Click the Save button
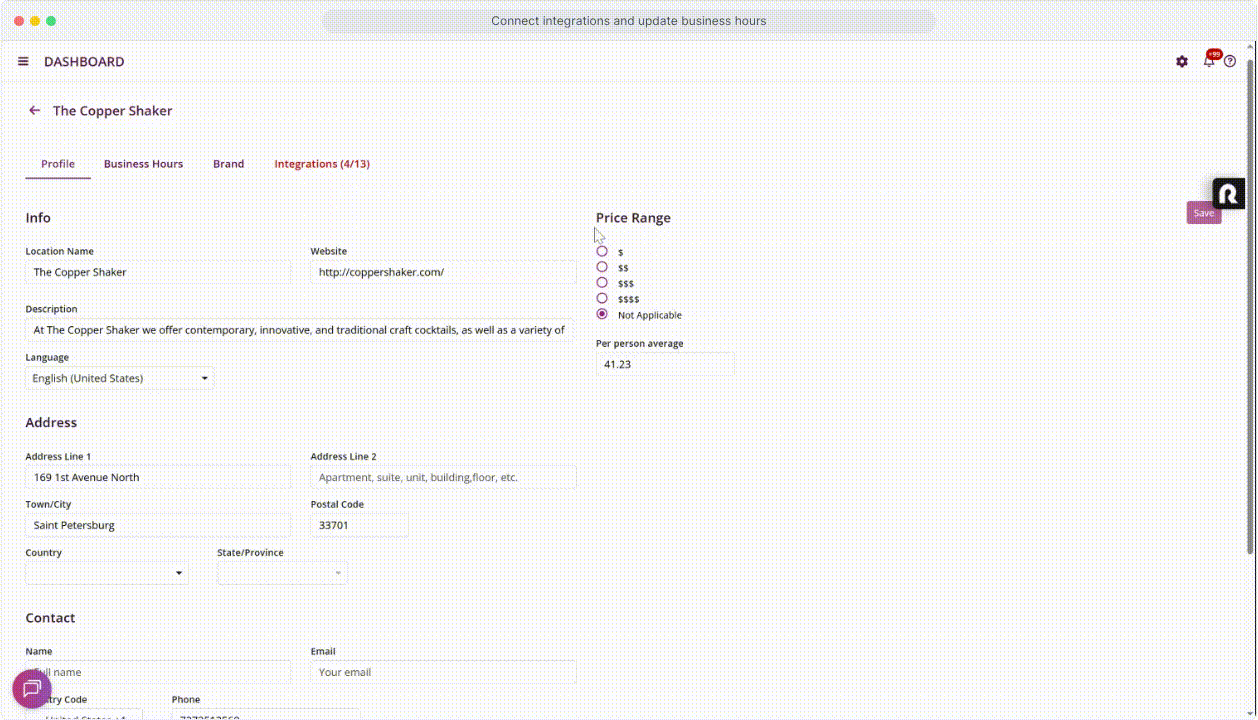The image size is (1258, 720). coord(1203,213)
